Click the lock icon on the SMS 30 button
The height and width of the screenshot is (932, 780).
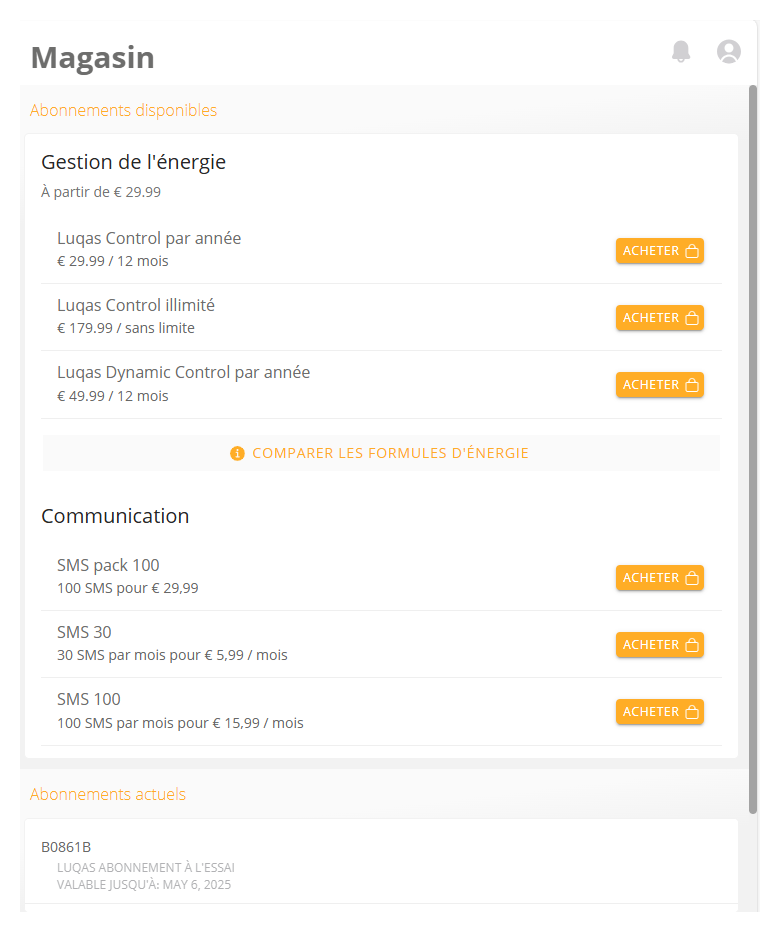coord(691,645)
